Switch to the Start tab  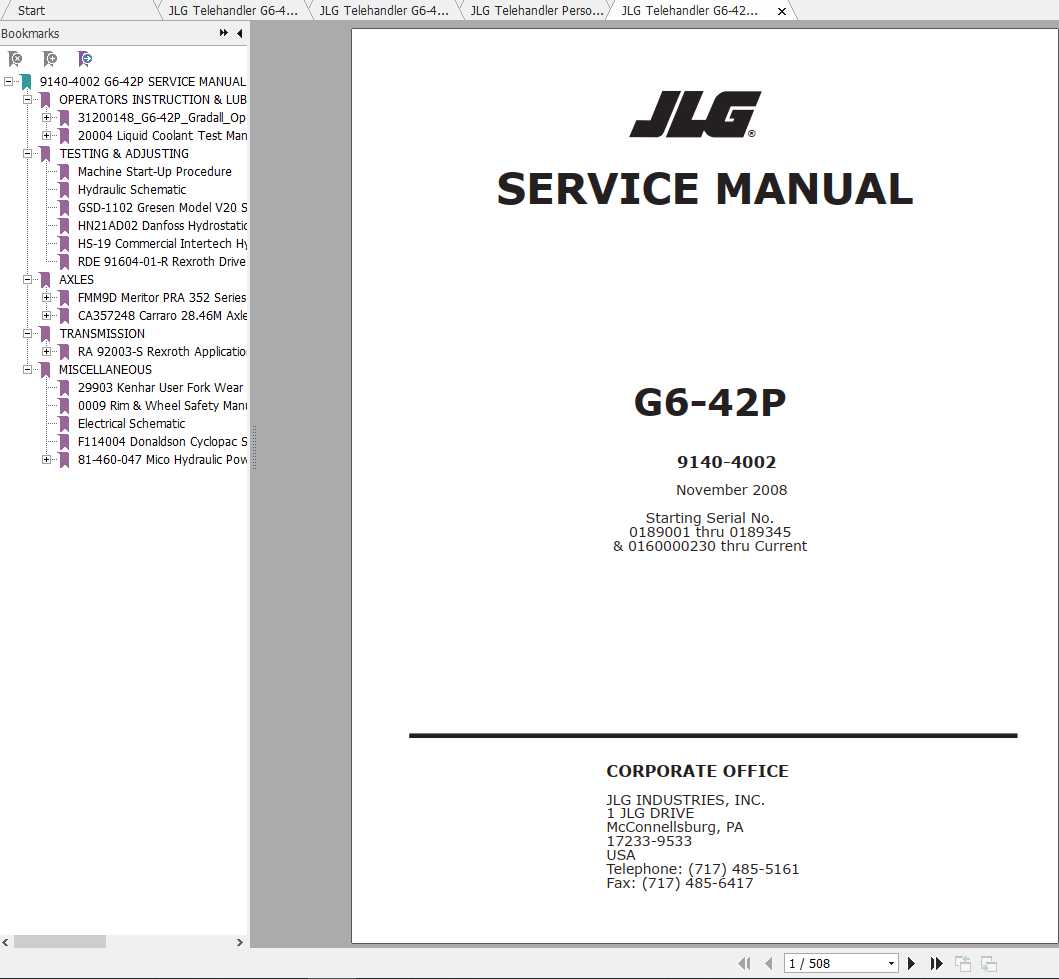pos(31,10)
